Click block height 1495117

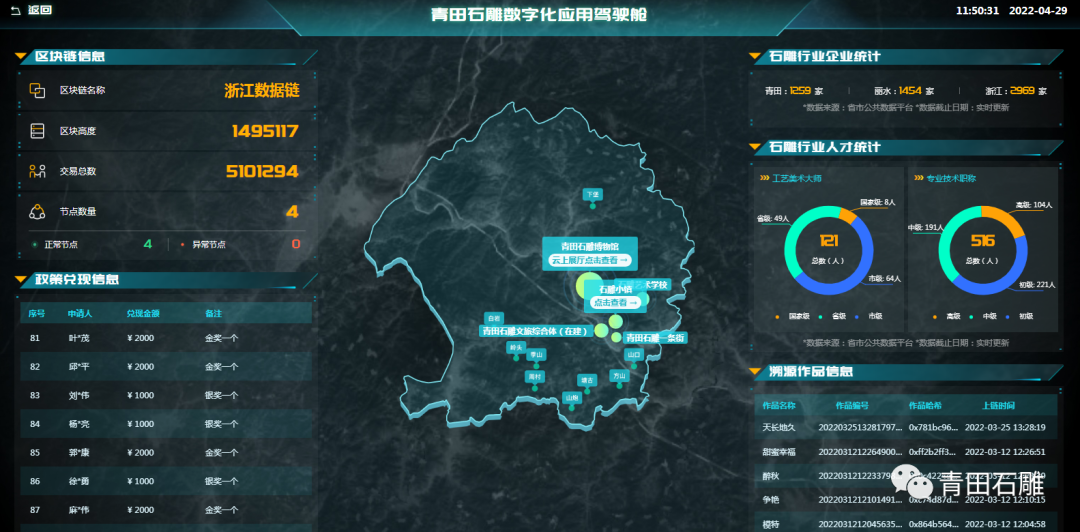click(x=265, y=131)
